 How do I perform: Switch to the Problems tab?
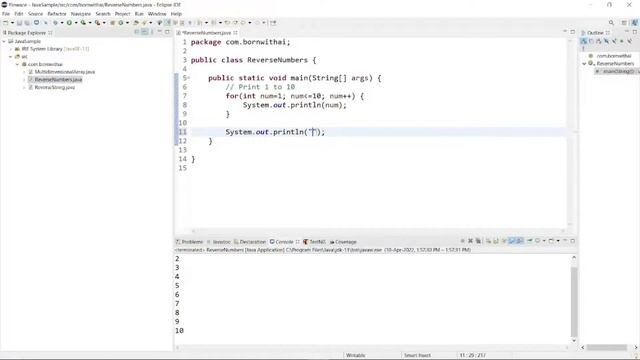(x=189, y=242)
